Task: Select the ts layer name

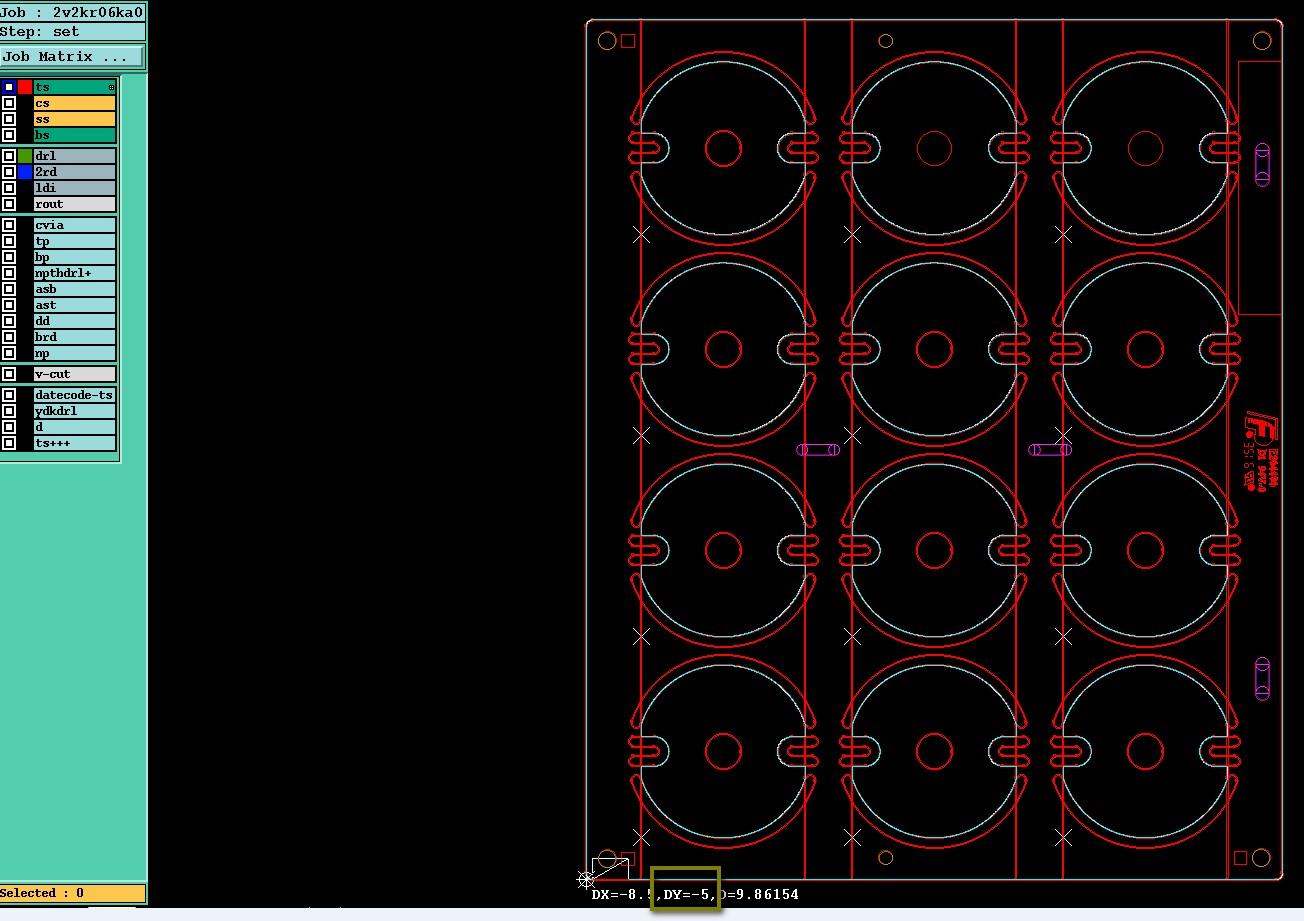Action: pos(75,87)
